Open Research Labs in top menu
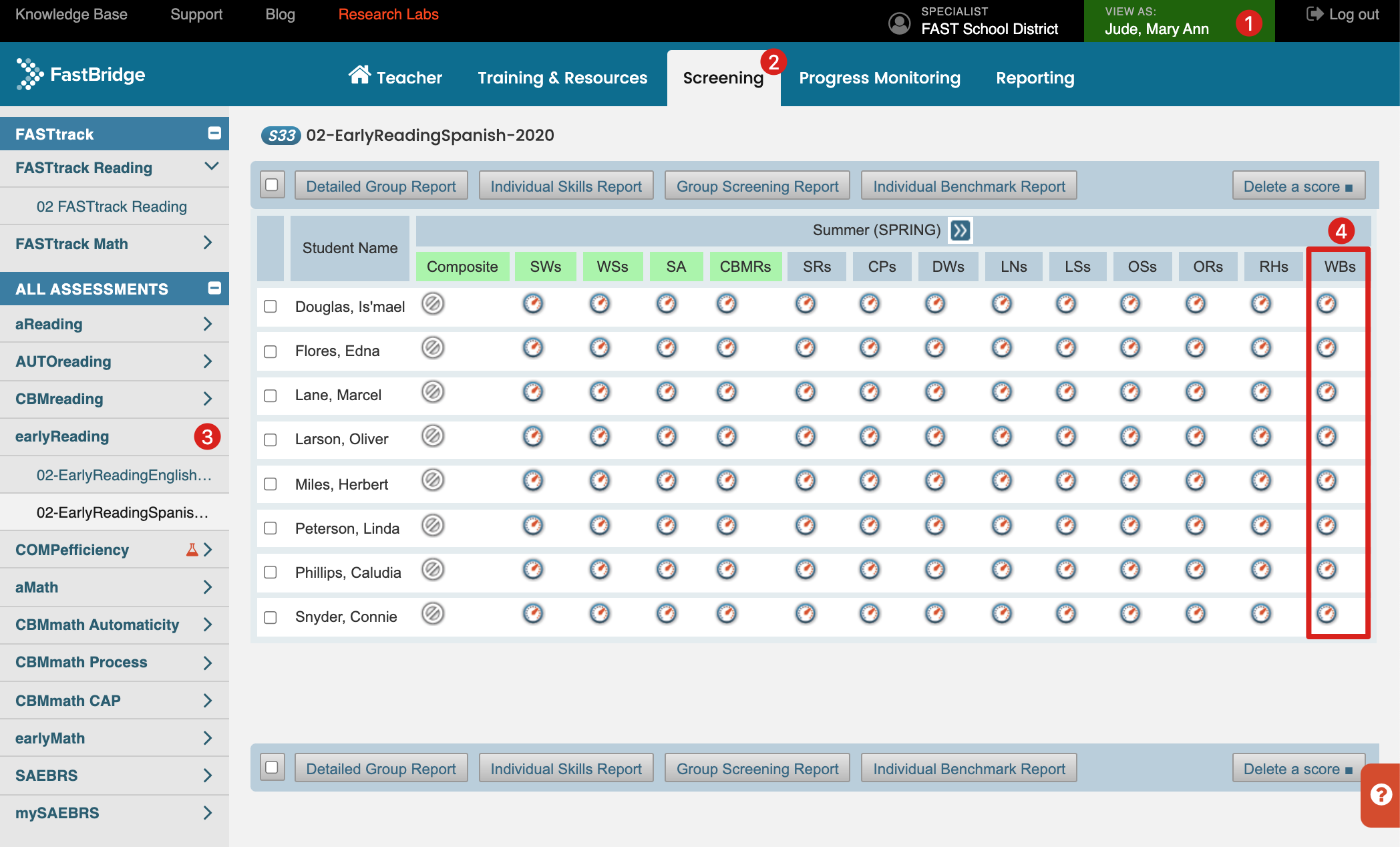Screen dimensions: 1400x847 coord(388,14)
